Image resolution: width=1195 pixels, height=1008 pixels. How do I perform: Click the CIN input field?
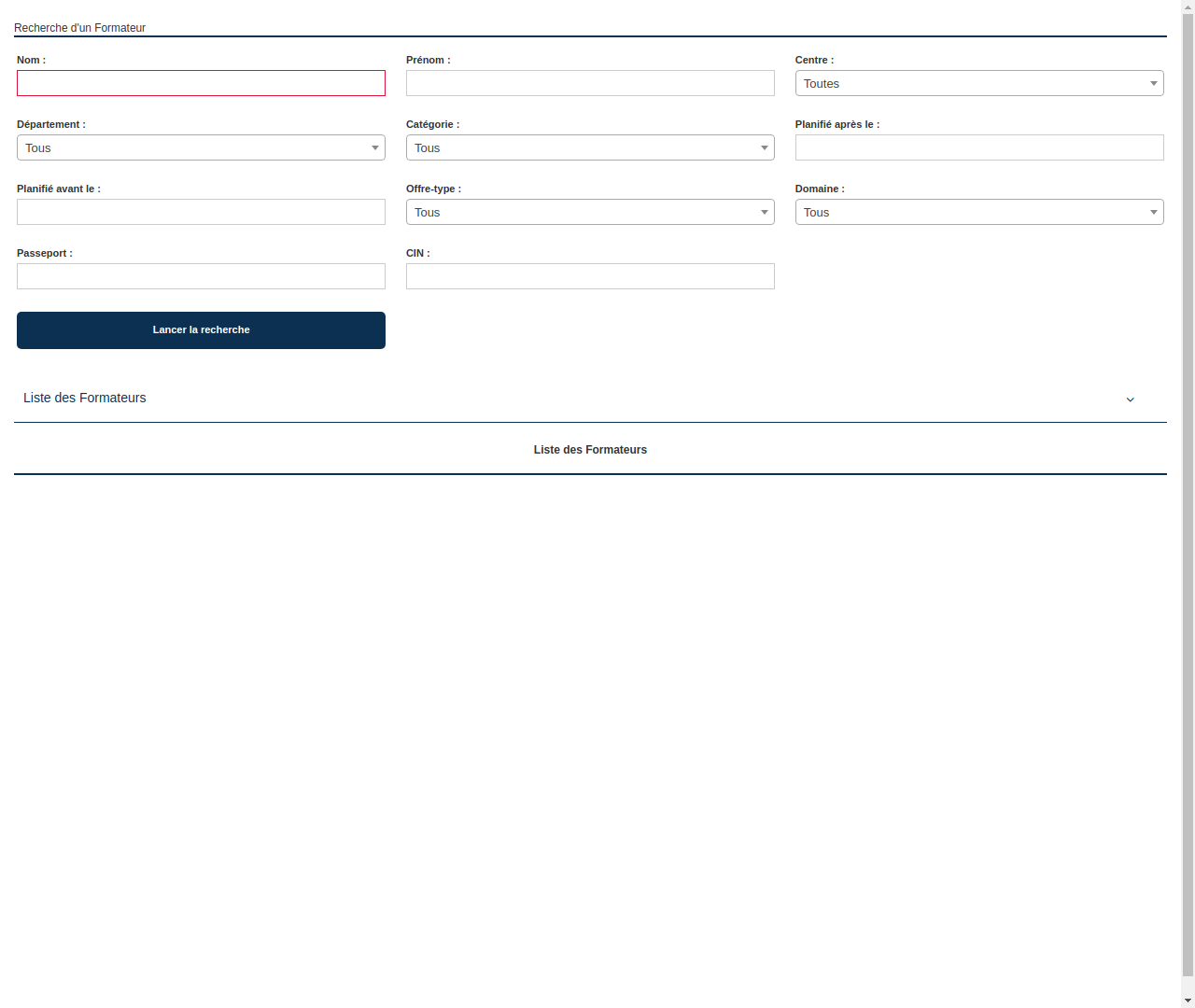[x=590, y=276]
